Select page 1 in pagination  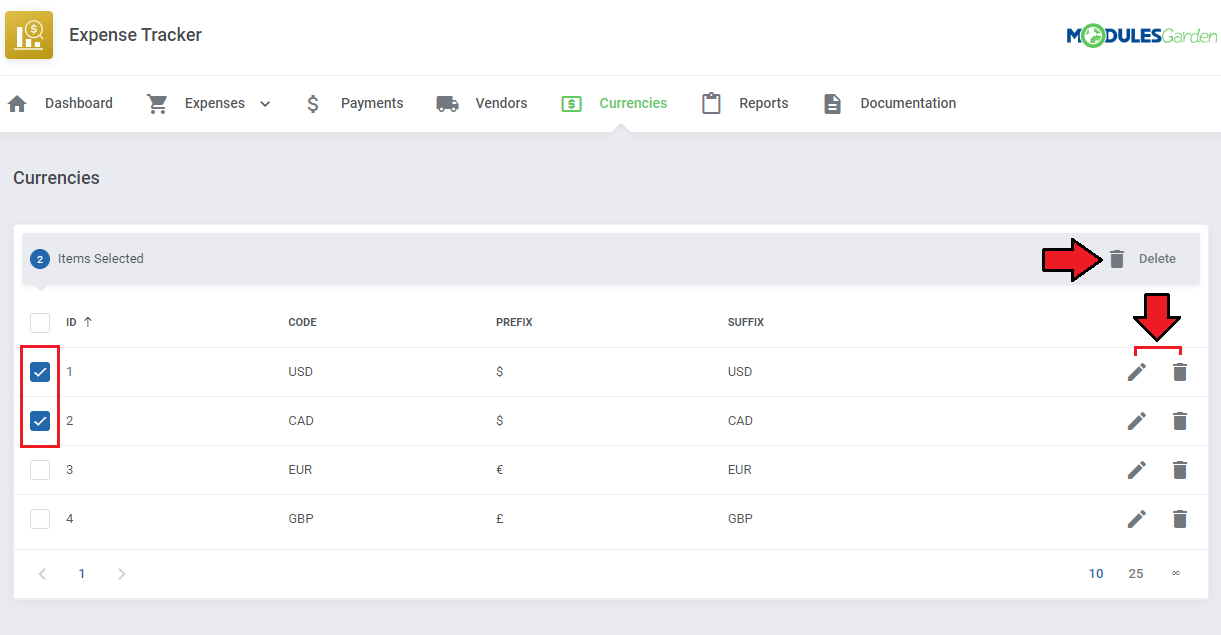pyautogui.click(x=82, y=574)
